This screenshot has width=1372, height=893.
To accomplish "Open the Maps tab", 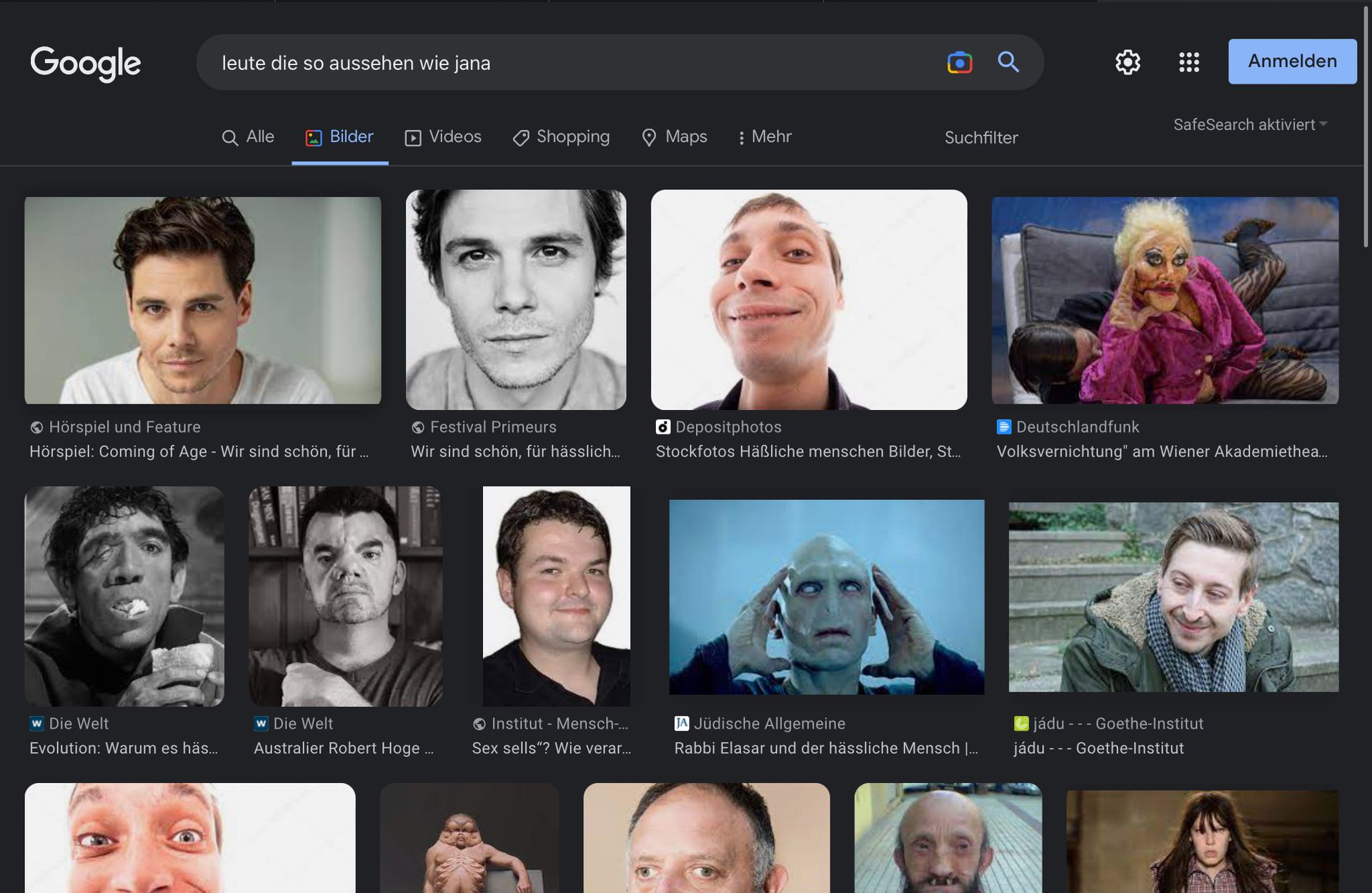I will 675,136.
